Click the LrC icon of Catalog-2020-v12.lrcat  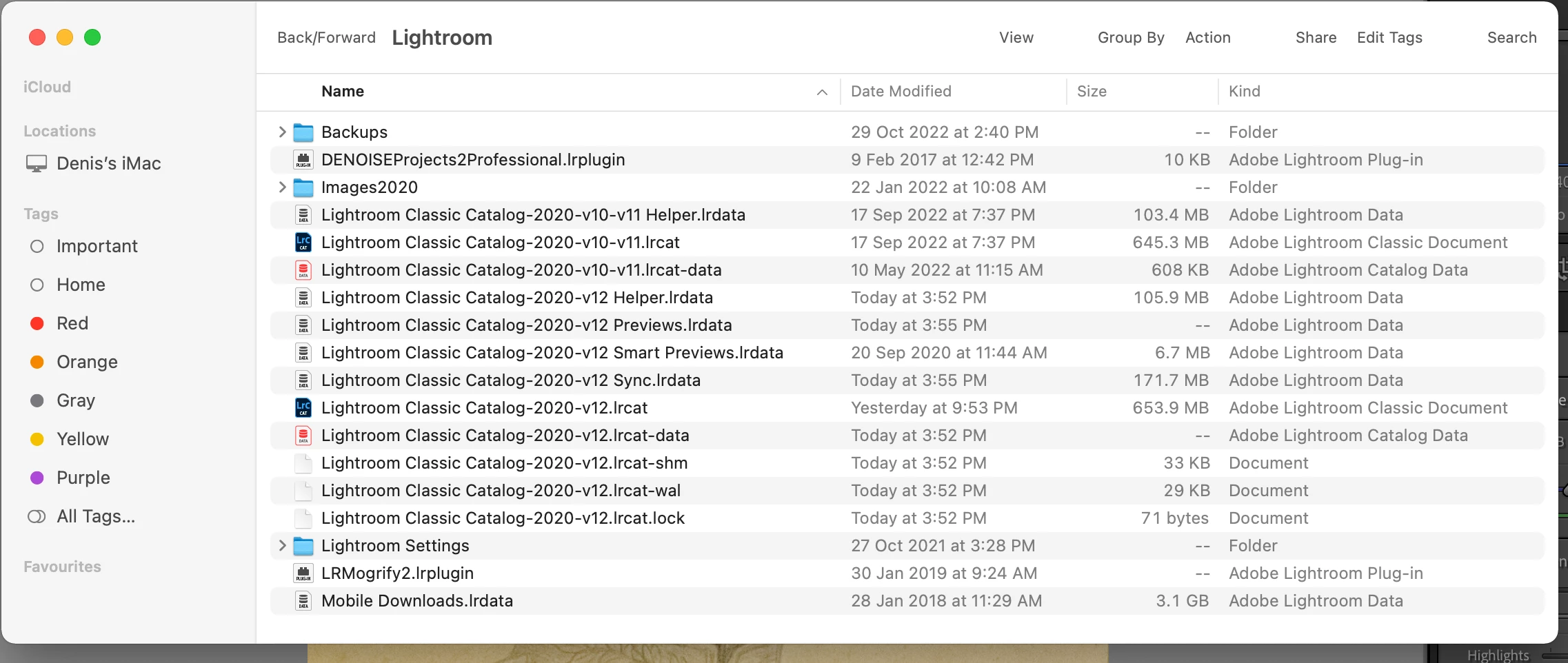click(303, 408)
